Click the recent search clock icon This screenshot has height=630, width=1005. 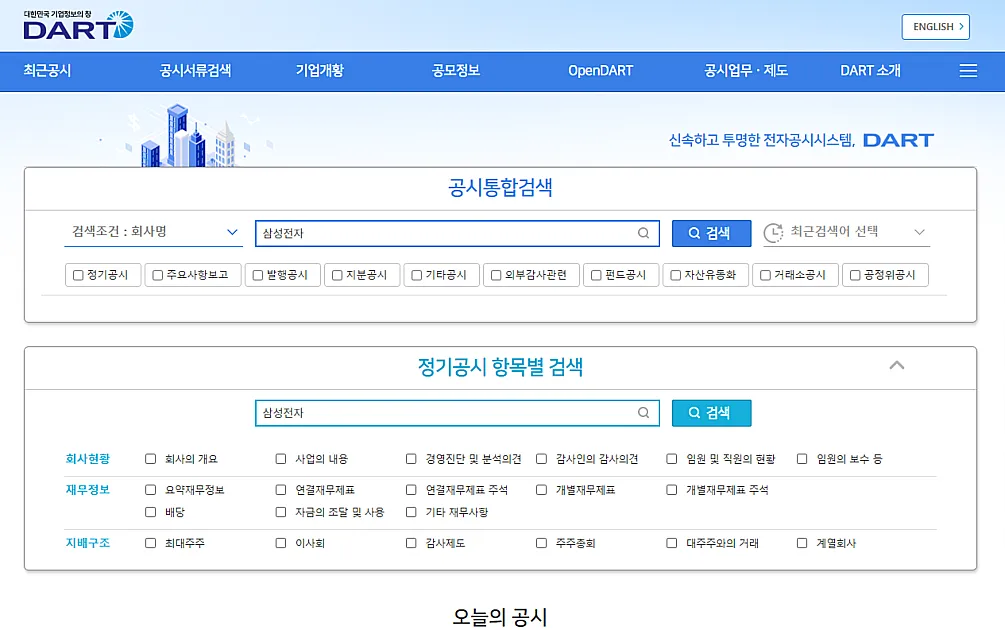774,233
